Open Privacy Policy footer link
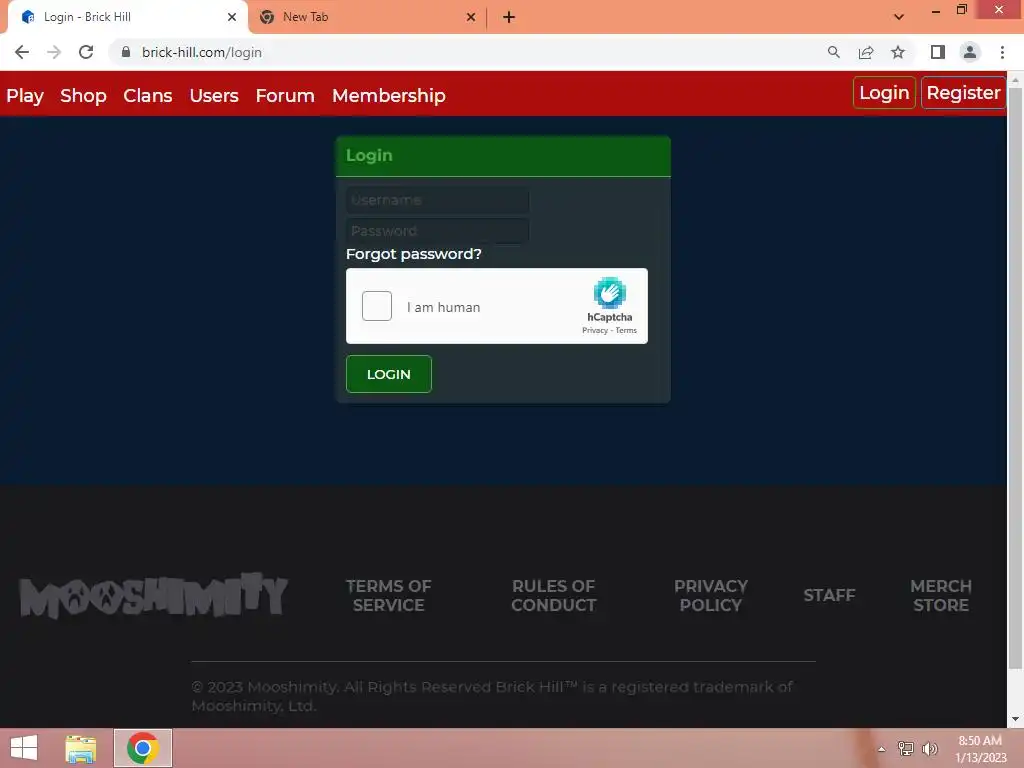 click(711, 595)
